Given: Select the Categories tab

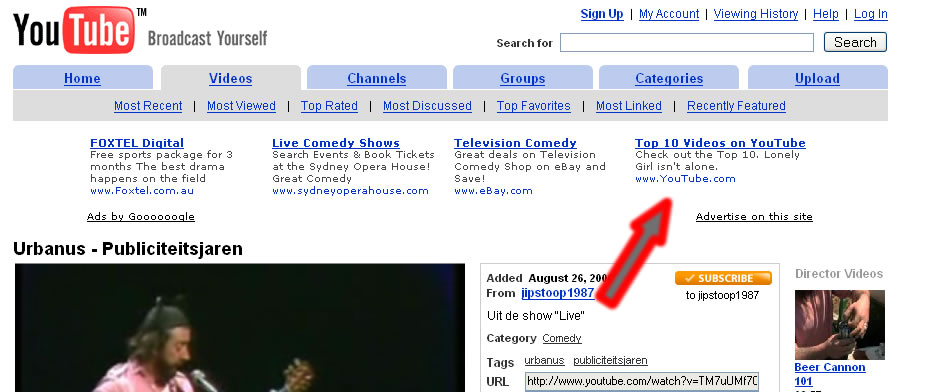Looking at the screenshot, I should click(x=669, y=79).
